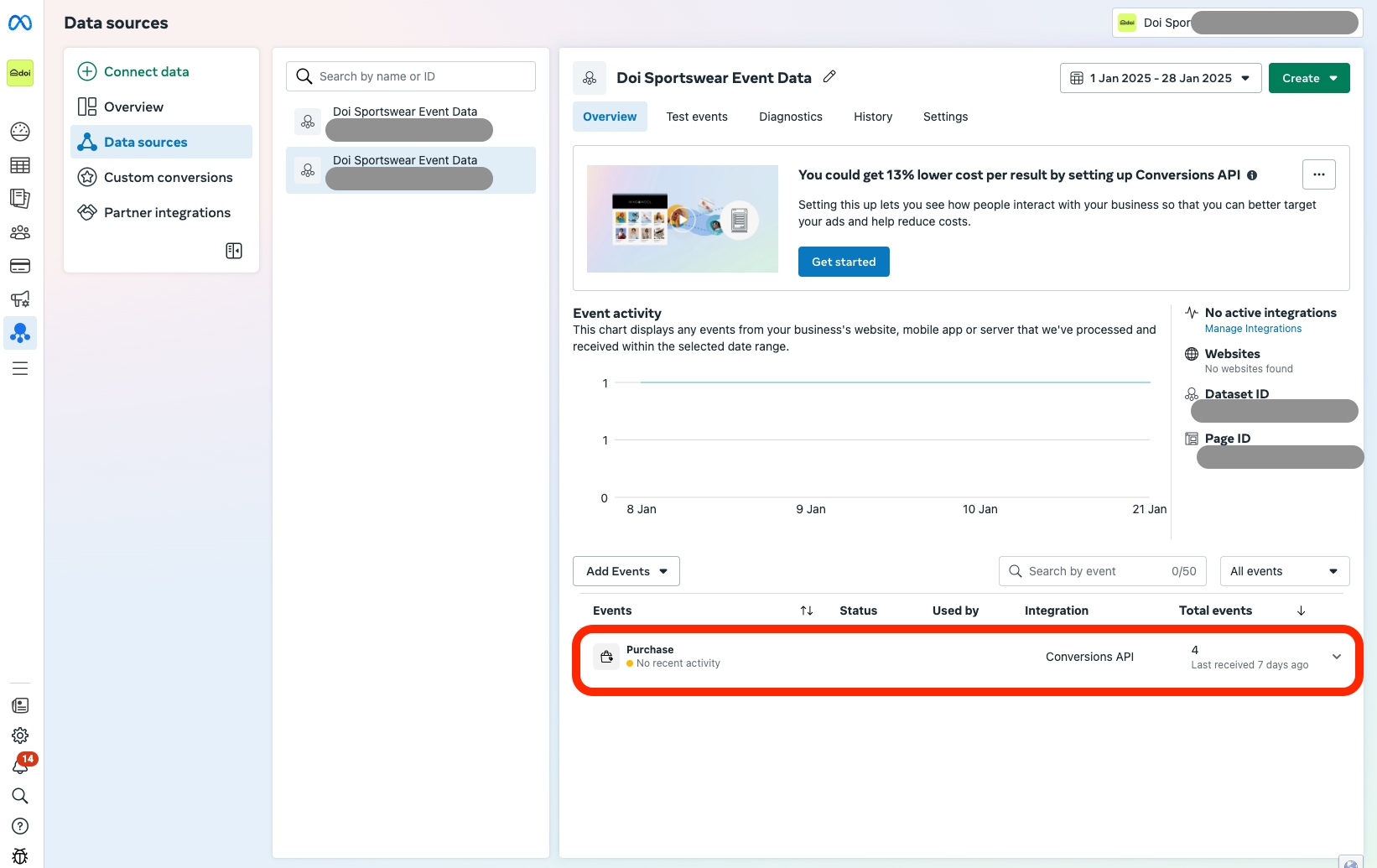Image resolution: width=1377 pixels, height=868 pixels.
Task: Toggle sort order on Events column
Action: point(806,611)
